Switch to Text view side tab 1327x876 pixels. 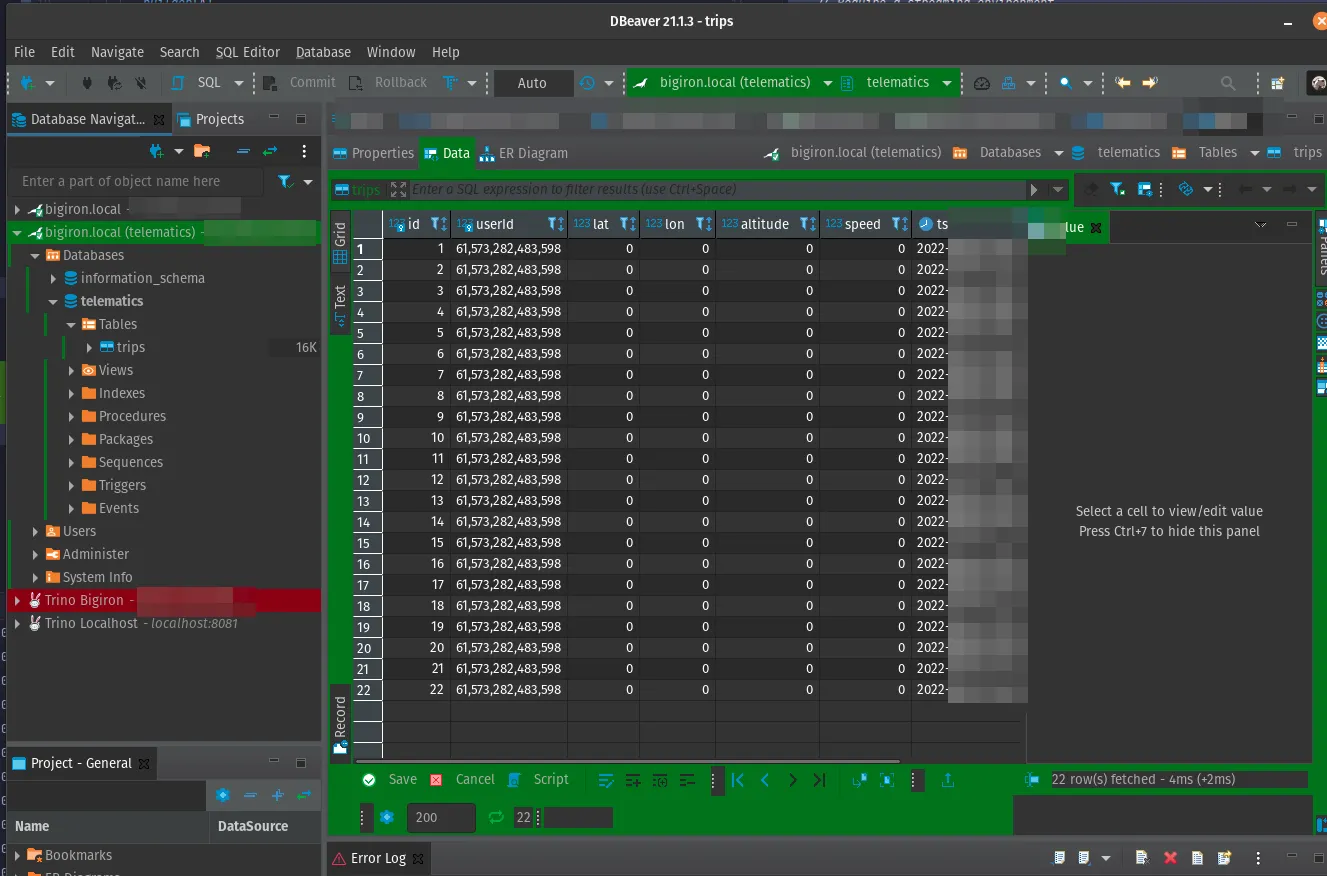[340, 305]
